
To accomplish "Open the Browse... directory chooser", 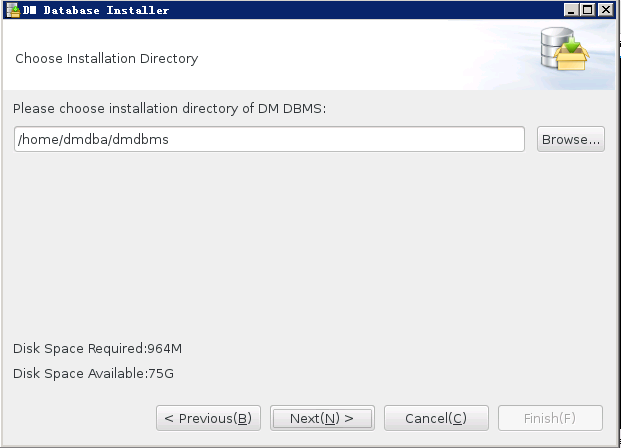I will [571, 139].
